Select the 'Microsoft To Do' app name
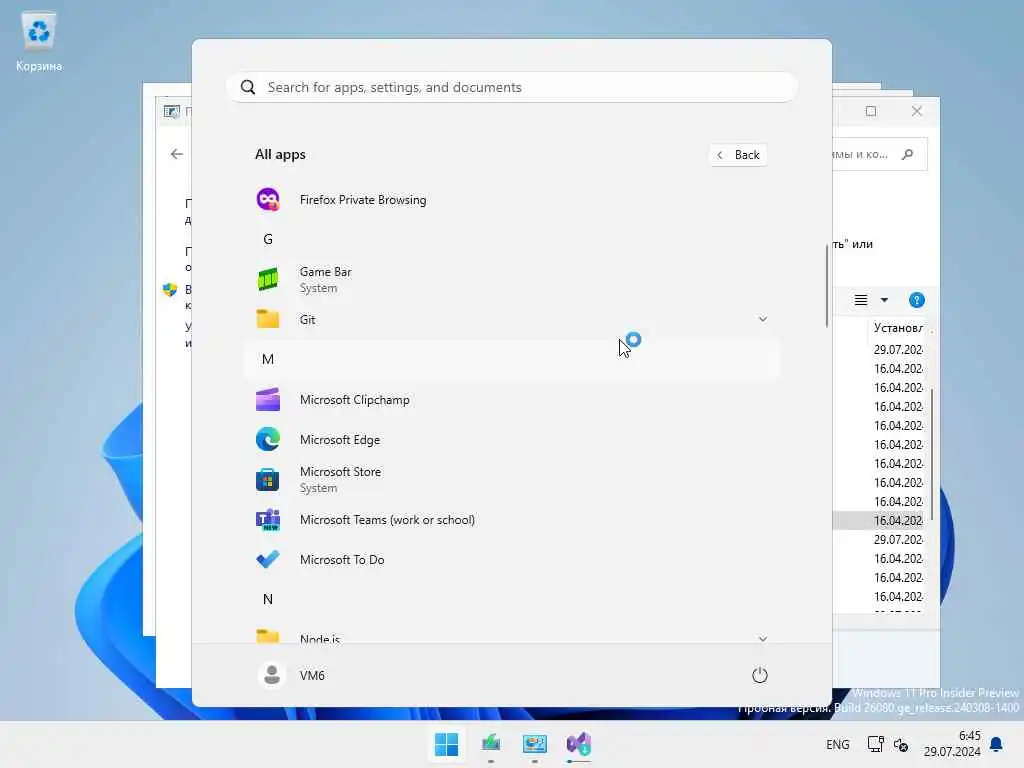 342,560
